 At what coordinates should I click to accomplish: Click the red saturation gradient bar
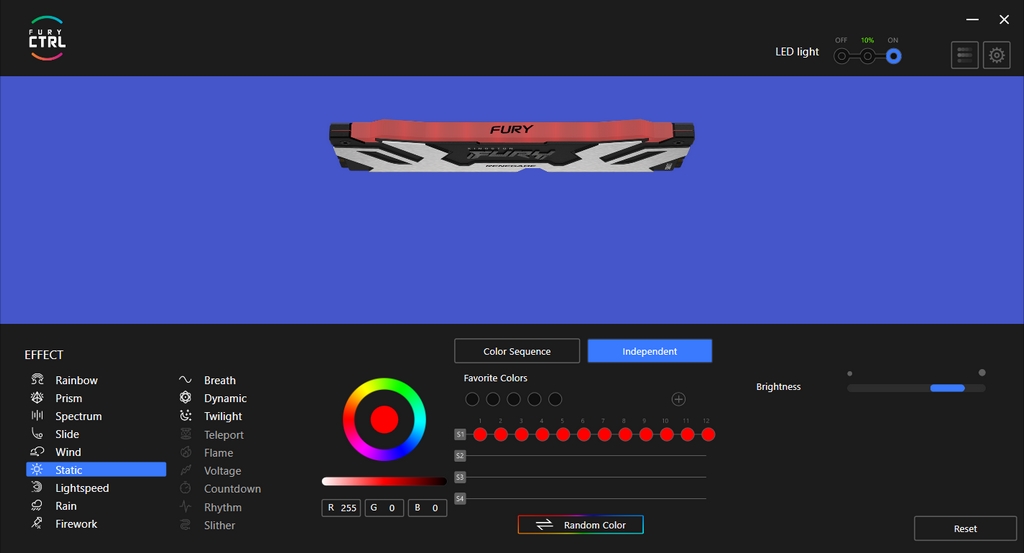pos(384,481)
